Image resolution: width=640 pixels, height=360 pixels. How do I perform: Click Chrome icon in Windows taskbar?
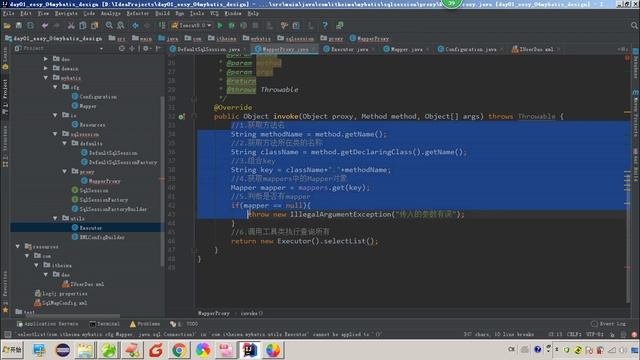tap(179, 350)
